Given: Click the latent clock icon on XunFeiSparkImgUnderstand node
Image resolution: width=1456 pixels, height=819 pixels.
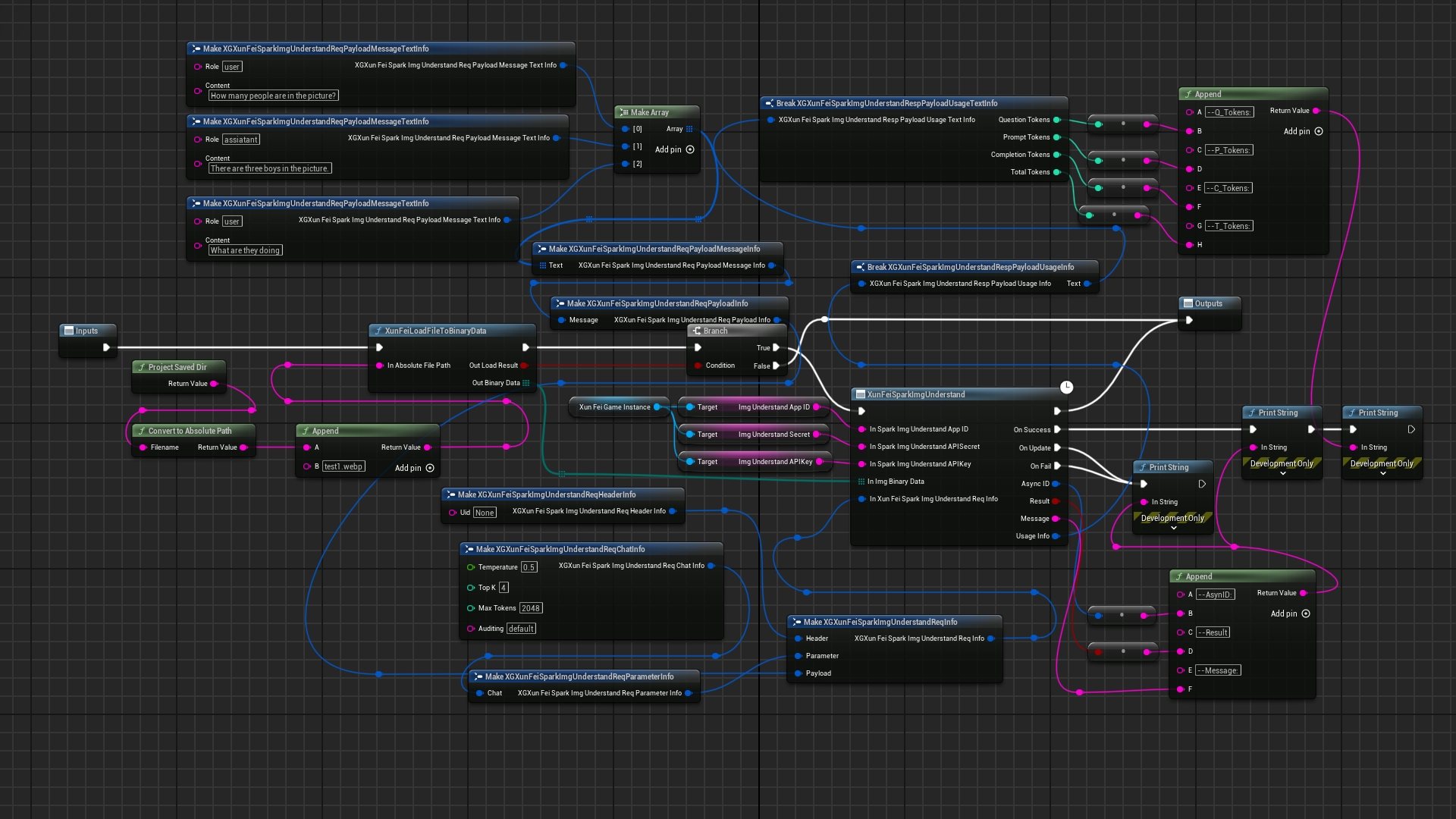Looking at the screenshot, I should [x=1066, y=388].
